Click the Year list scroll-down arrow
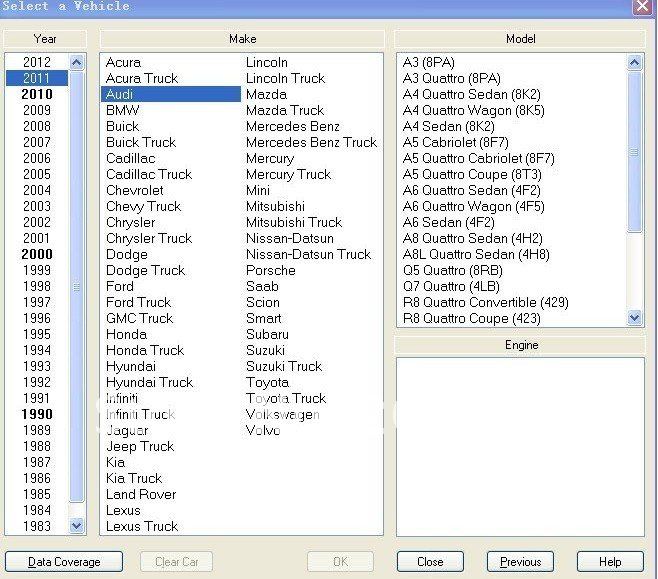 (x=76, y=525)
